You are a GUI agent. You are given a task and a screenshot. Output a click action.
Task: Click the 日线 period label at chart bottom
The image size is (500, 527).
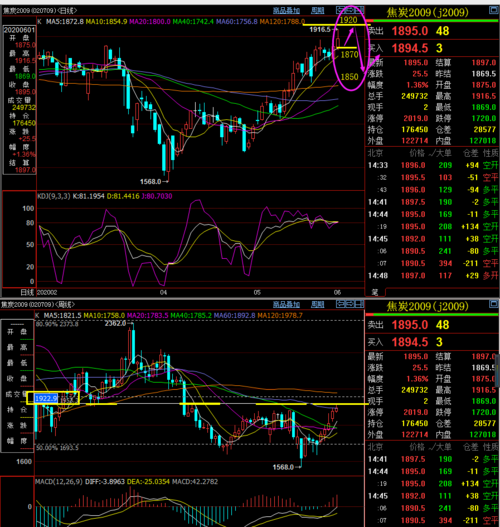27,292
